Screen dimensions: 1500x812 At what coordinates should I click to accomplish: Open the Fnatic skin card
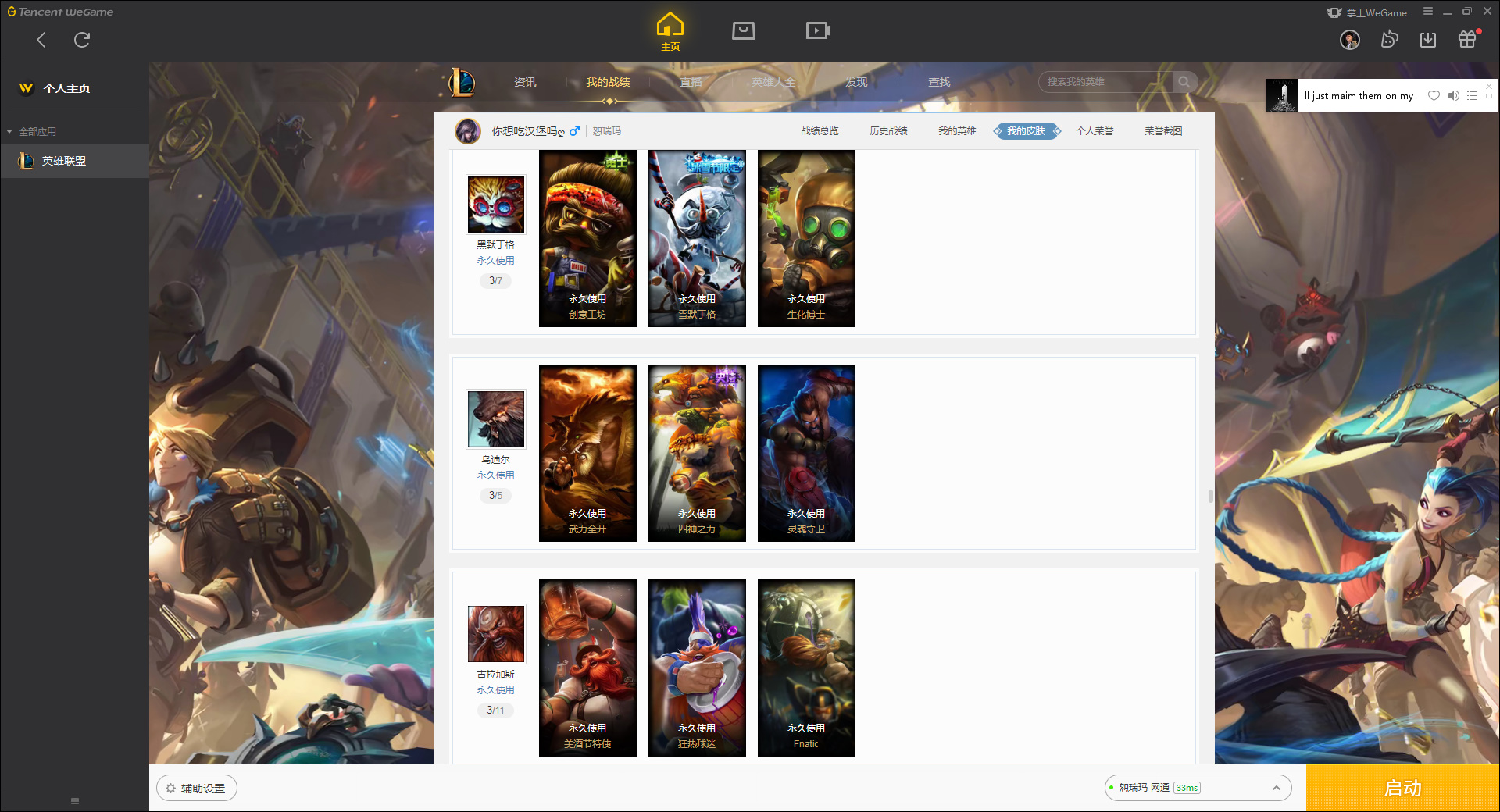[806, 668]
